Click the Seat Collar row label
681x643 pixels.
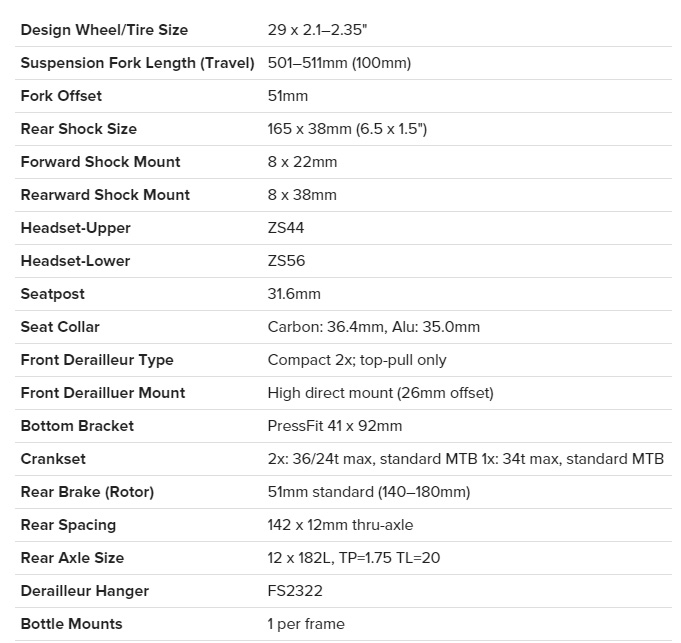pyautogui.click(x=60, y=327)
